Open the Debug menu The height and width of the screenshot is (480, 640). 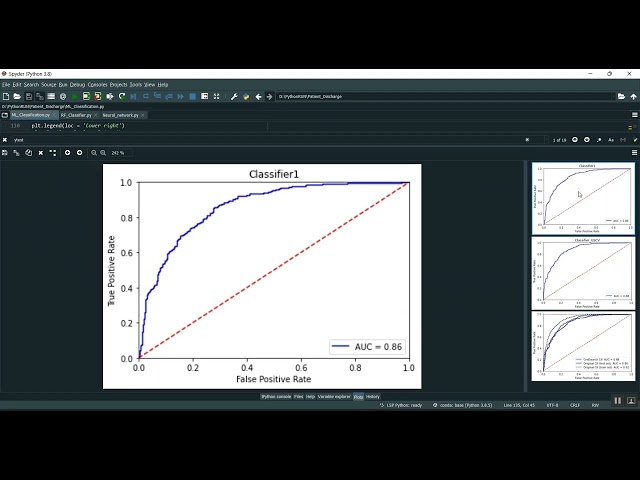(x=77, y=84)
